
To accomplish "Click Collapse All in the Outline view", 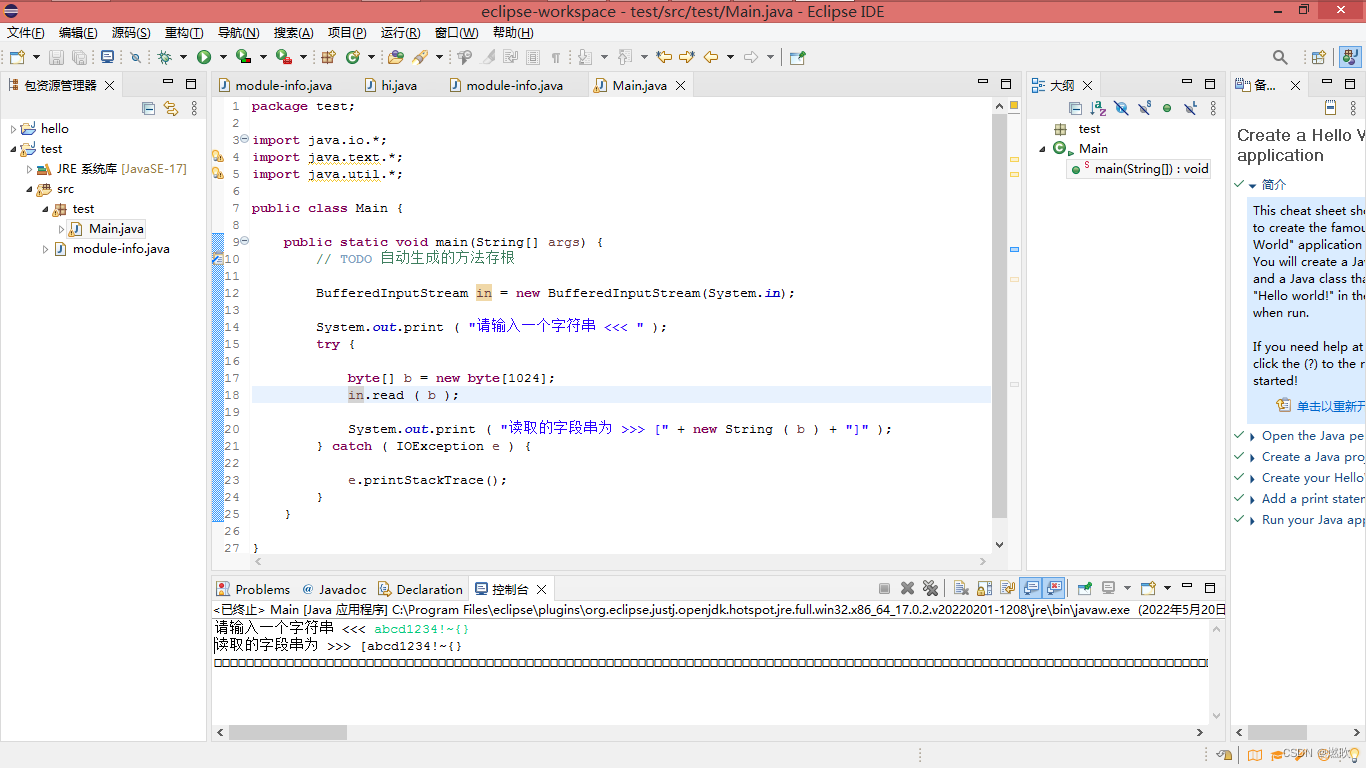I will point(1075,108).
